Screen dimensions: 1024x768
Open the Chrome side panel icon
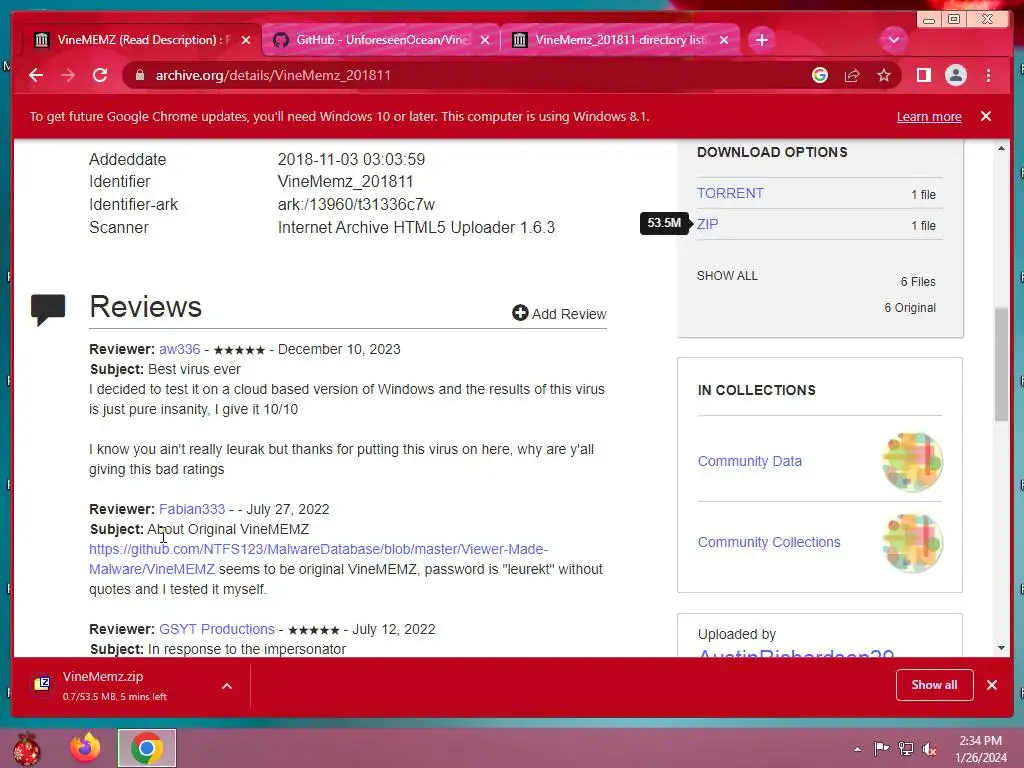[923, 75]
